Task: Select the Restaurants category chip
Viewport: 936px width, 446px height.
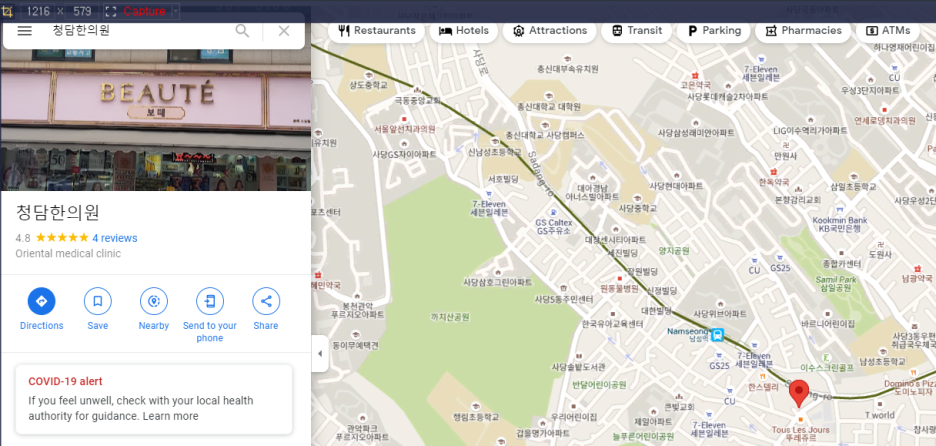Action: click(376, 30)
